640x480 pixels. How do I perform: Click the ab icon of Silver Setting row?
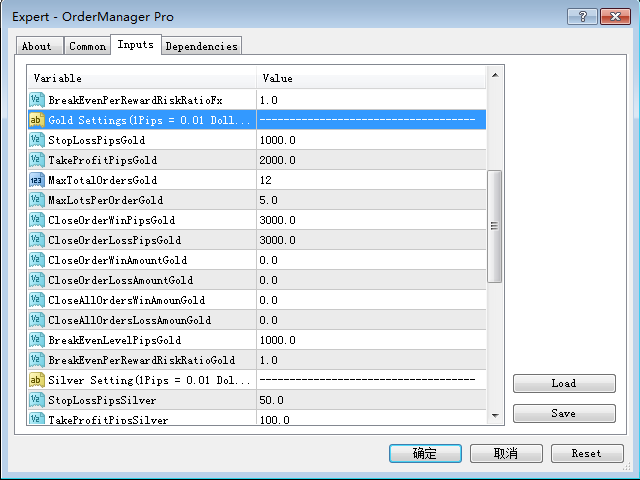click(37, 380)
